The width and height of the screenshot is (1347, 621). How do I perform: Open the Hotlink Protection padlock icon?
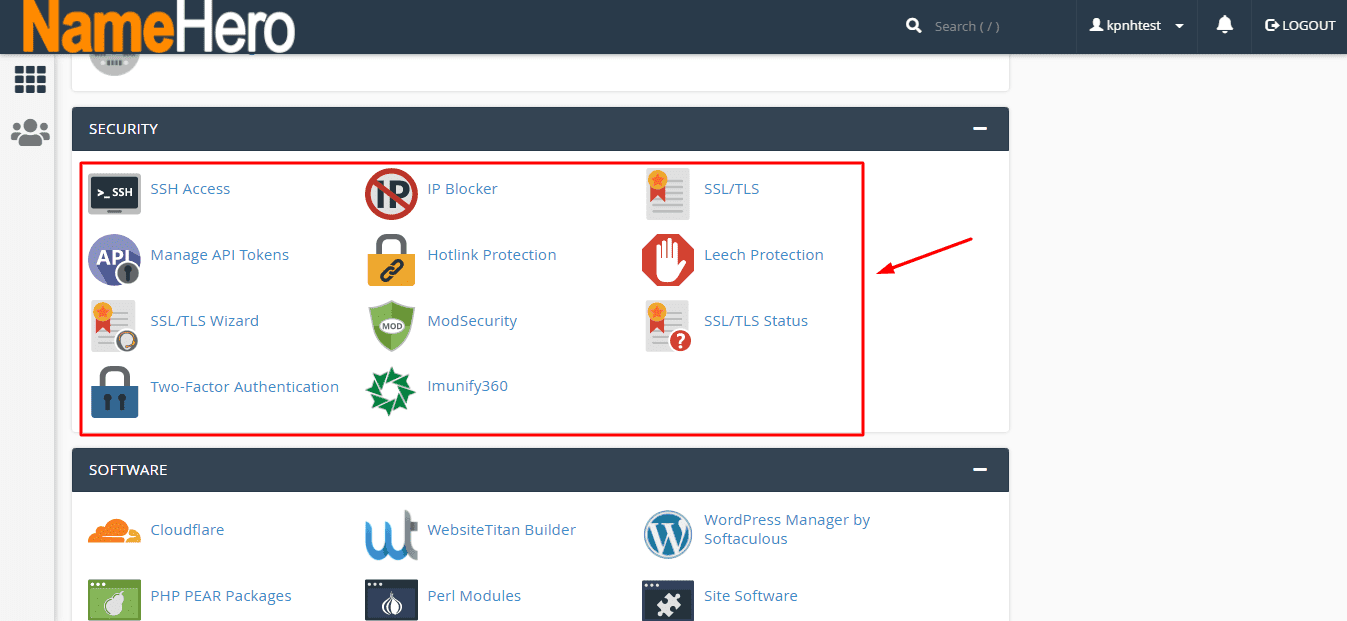[x=391, y=259]
